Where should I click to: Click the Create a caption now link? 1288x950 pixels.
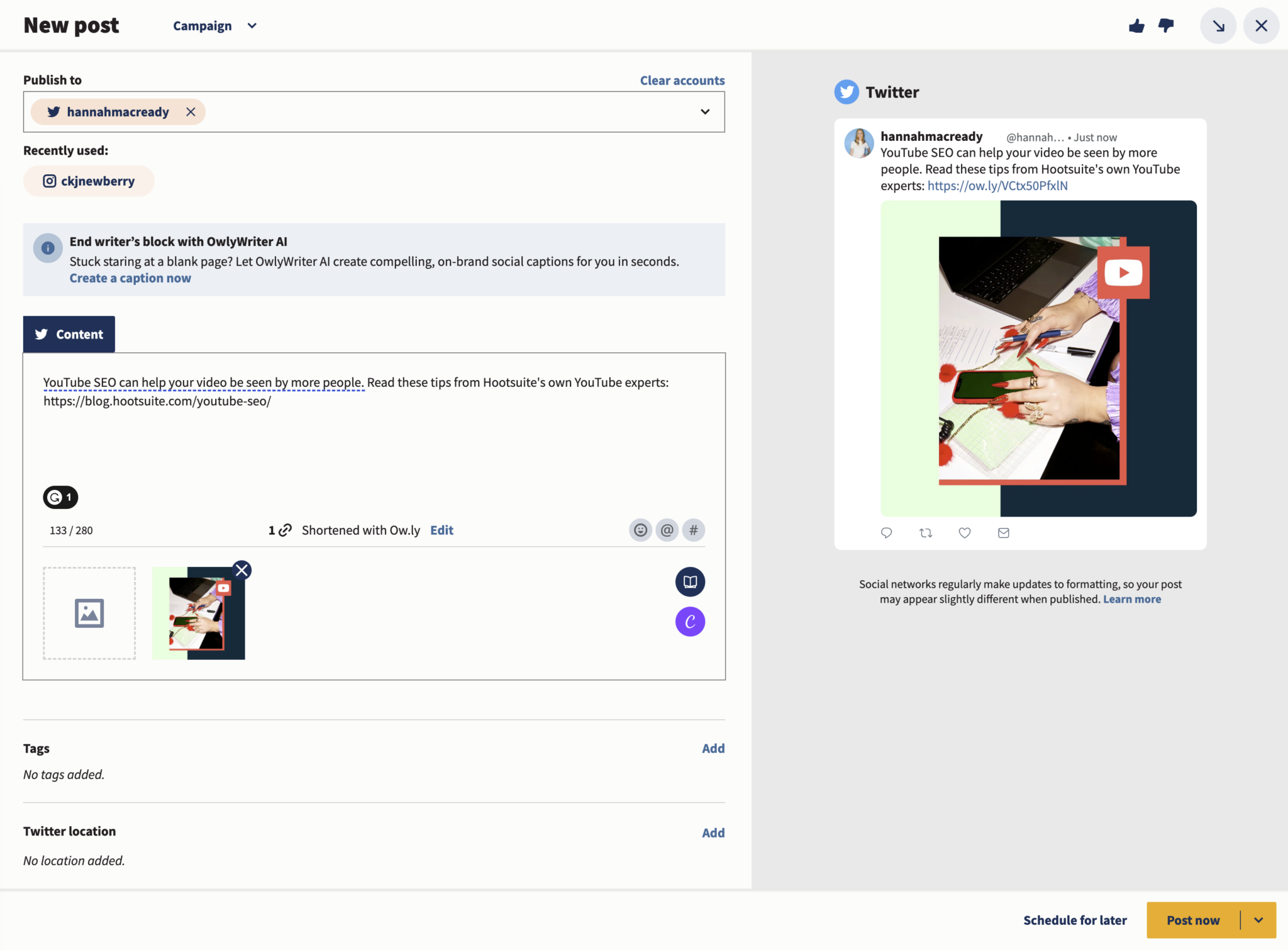[x=130, y=278]
